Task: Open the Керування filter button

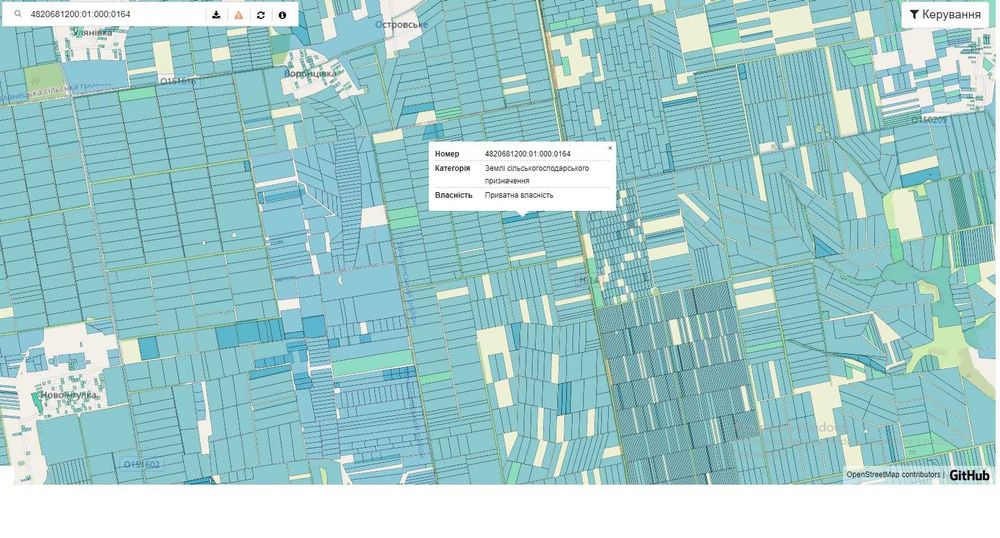Action: (945, 14)
